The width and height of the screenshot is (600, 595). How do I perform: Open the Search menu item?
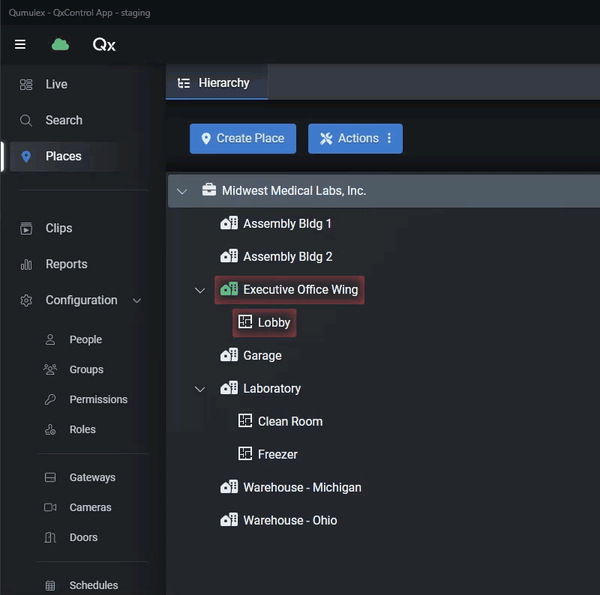[64, 120]
